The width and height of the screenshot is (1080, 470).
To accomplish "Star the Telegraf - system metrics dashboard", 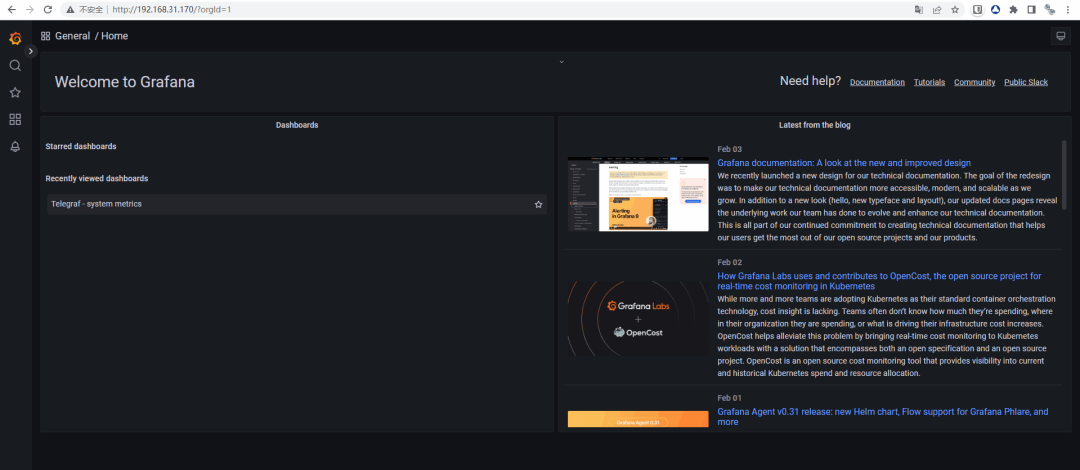I will (x=539, y=205).
